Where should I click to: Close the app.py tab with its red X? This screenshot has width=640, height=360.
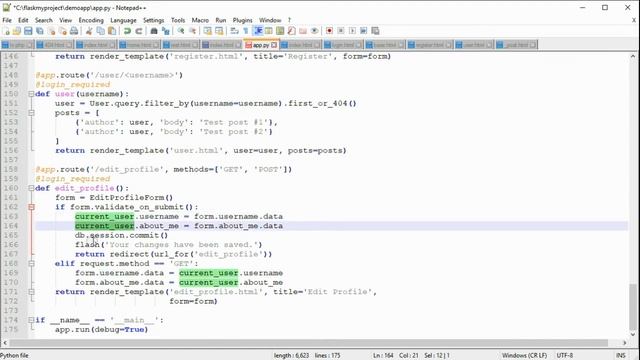tap(274, 45)
